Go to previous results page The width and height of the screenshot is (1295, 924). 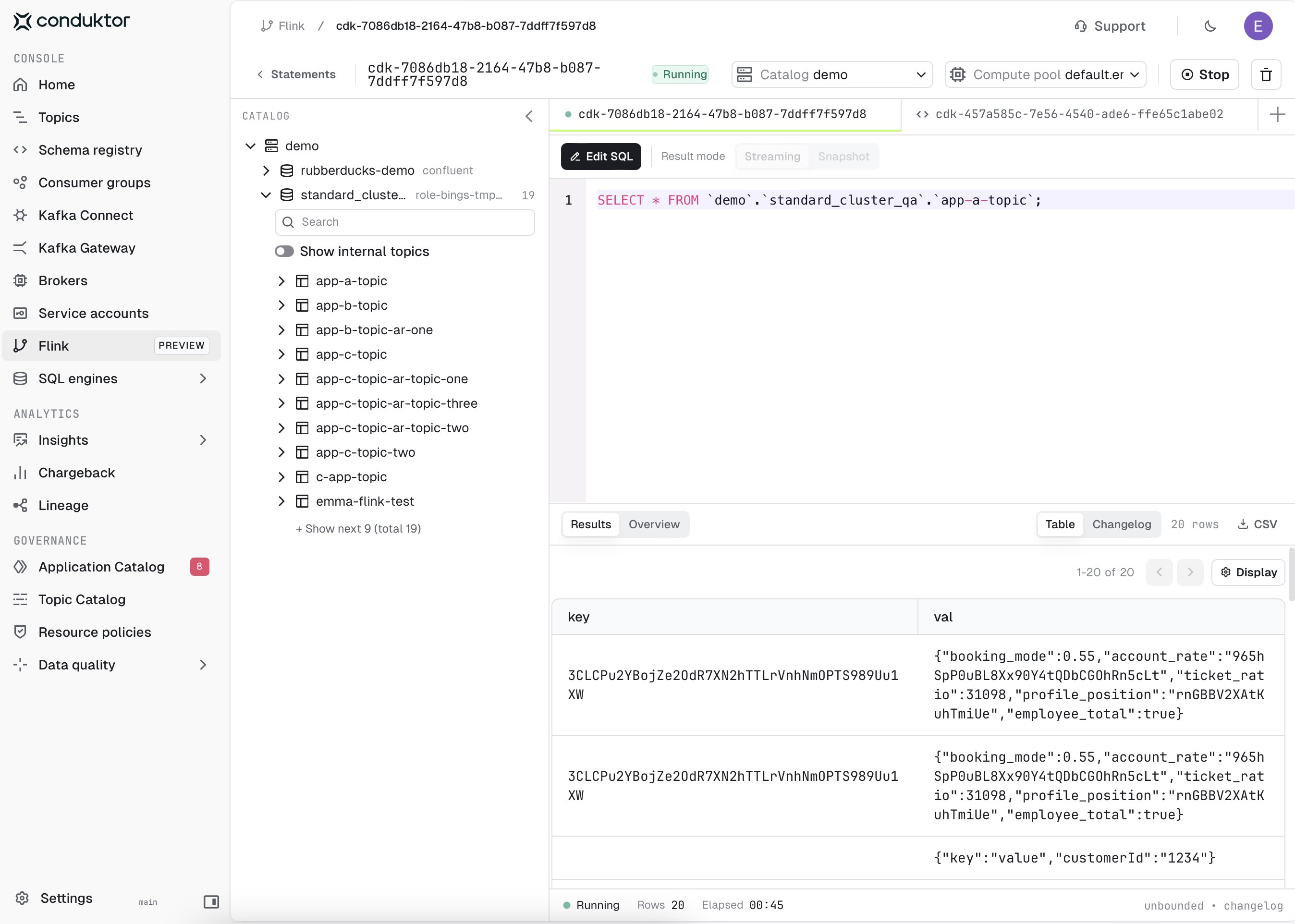point(1159,572)
